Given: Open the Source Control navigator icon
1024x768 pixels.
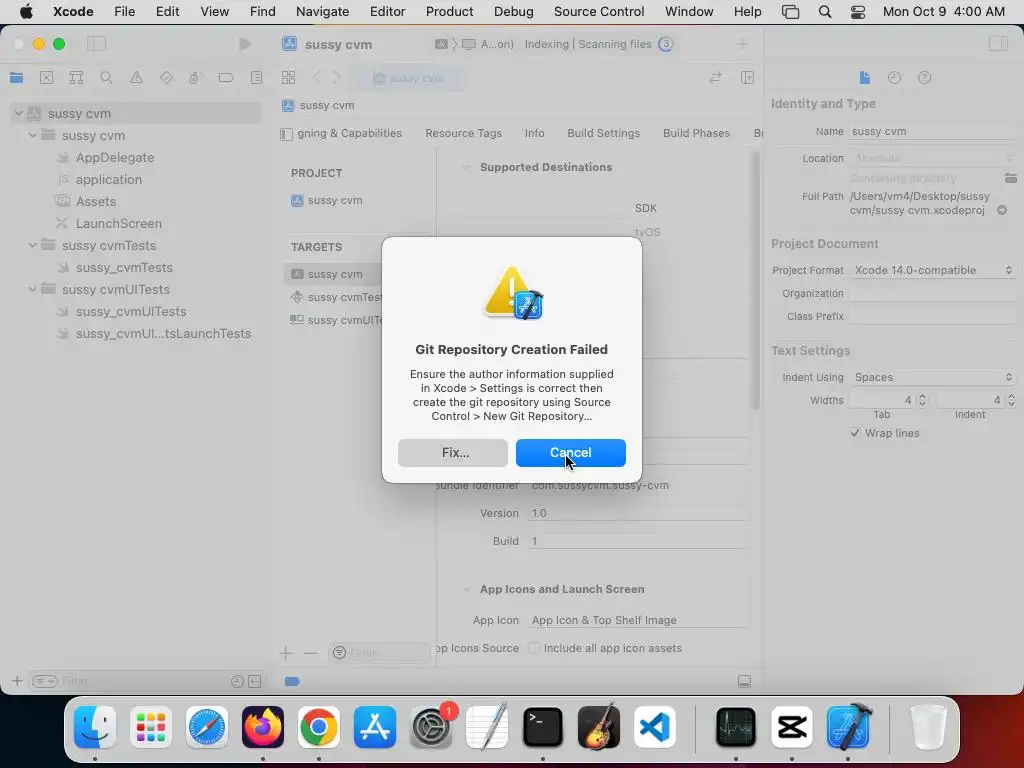Looking at the screenshot, I should pyautogui.click(x=46, y=78).
